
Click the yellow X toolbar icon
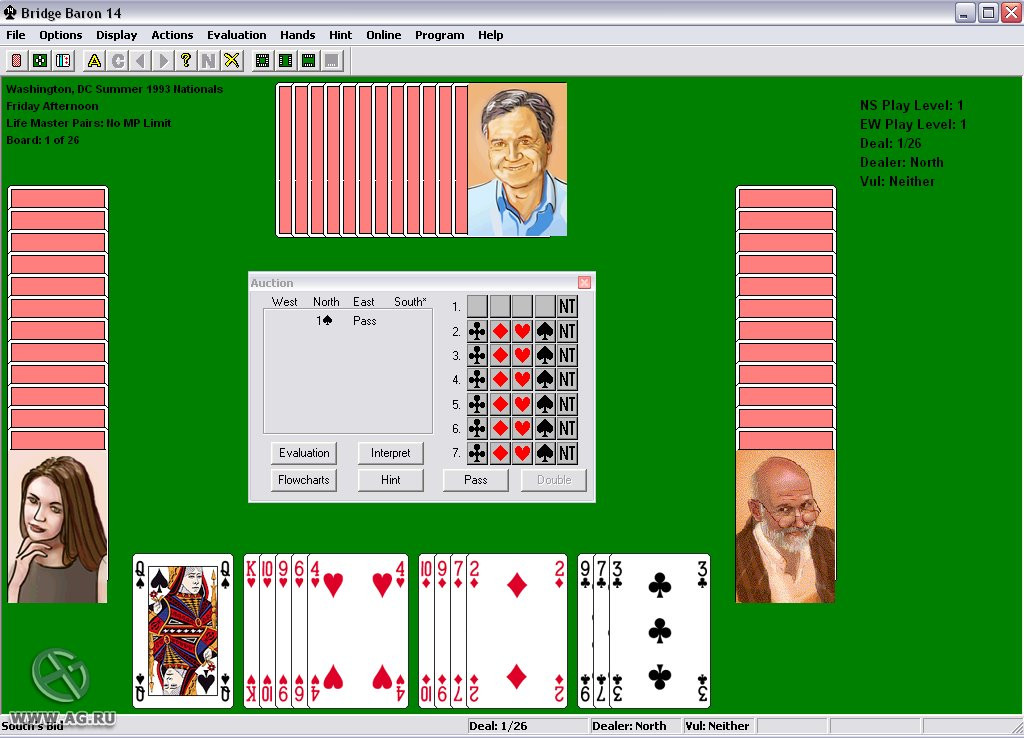click(232, 61)
